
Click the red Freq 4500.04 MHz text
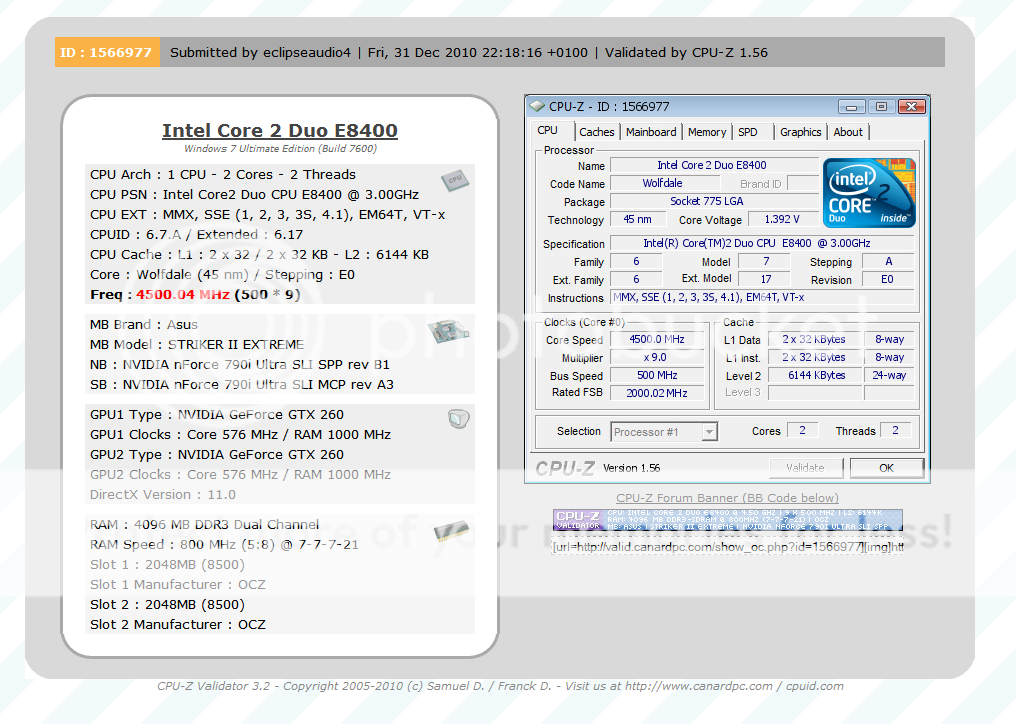[x=183, y=295]
